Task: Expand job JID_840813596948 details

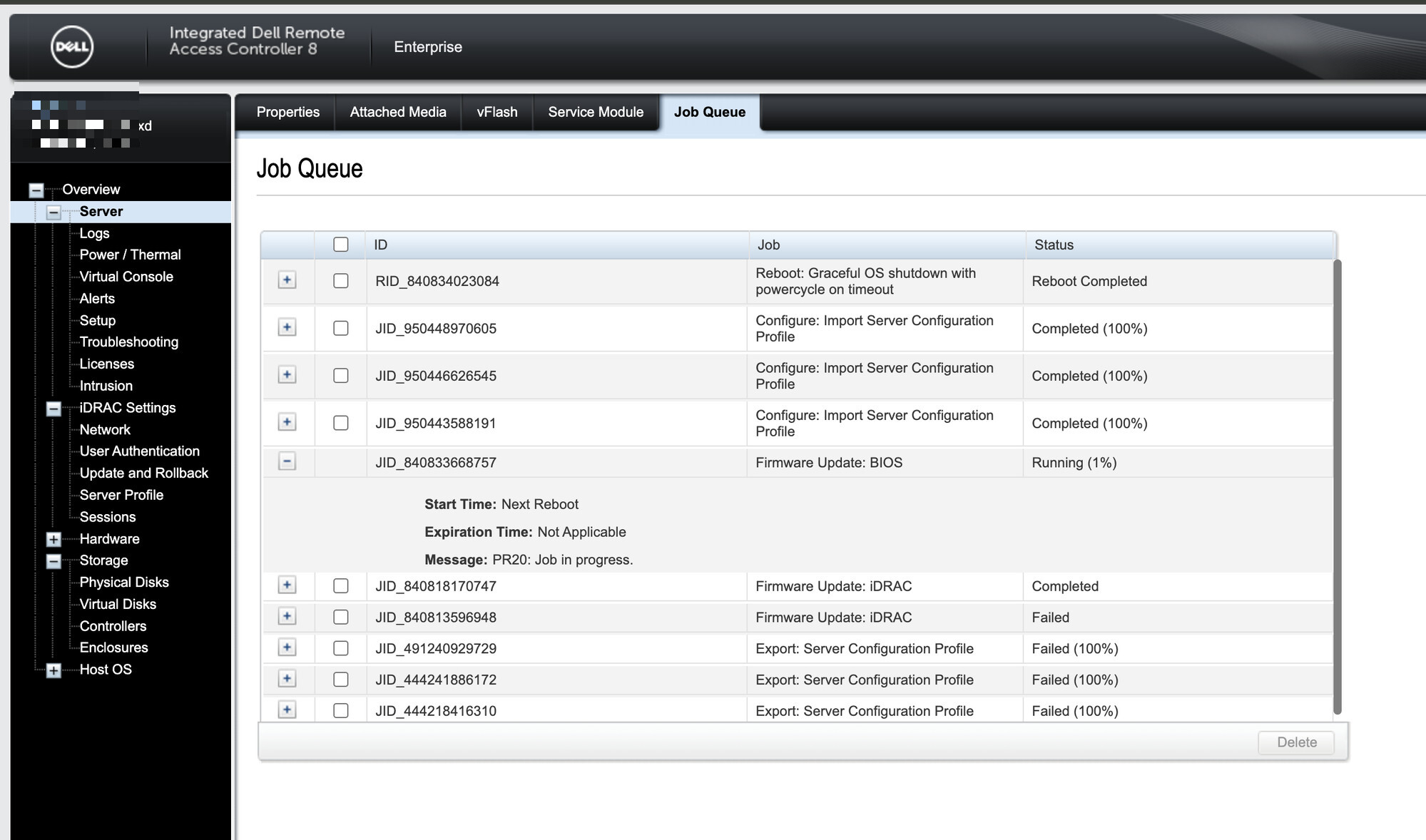Action: click(x=287, y=617)
